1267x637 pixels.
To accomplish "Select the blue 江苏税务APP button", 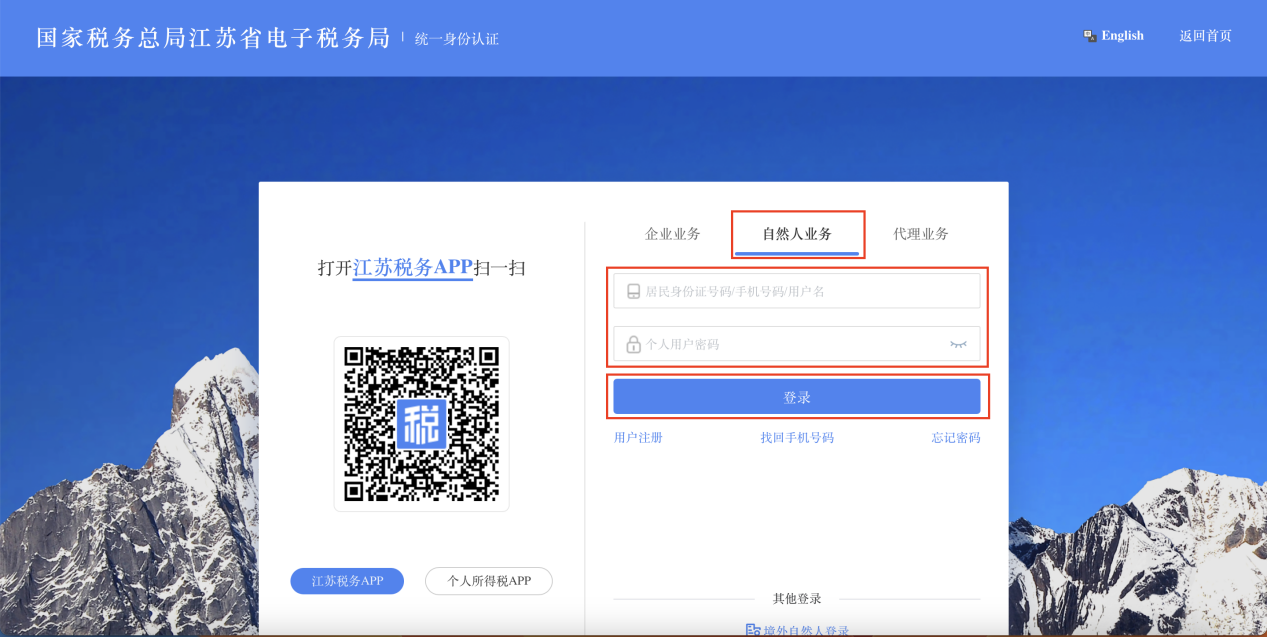I will click(x=347, y=581).
